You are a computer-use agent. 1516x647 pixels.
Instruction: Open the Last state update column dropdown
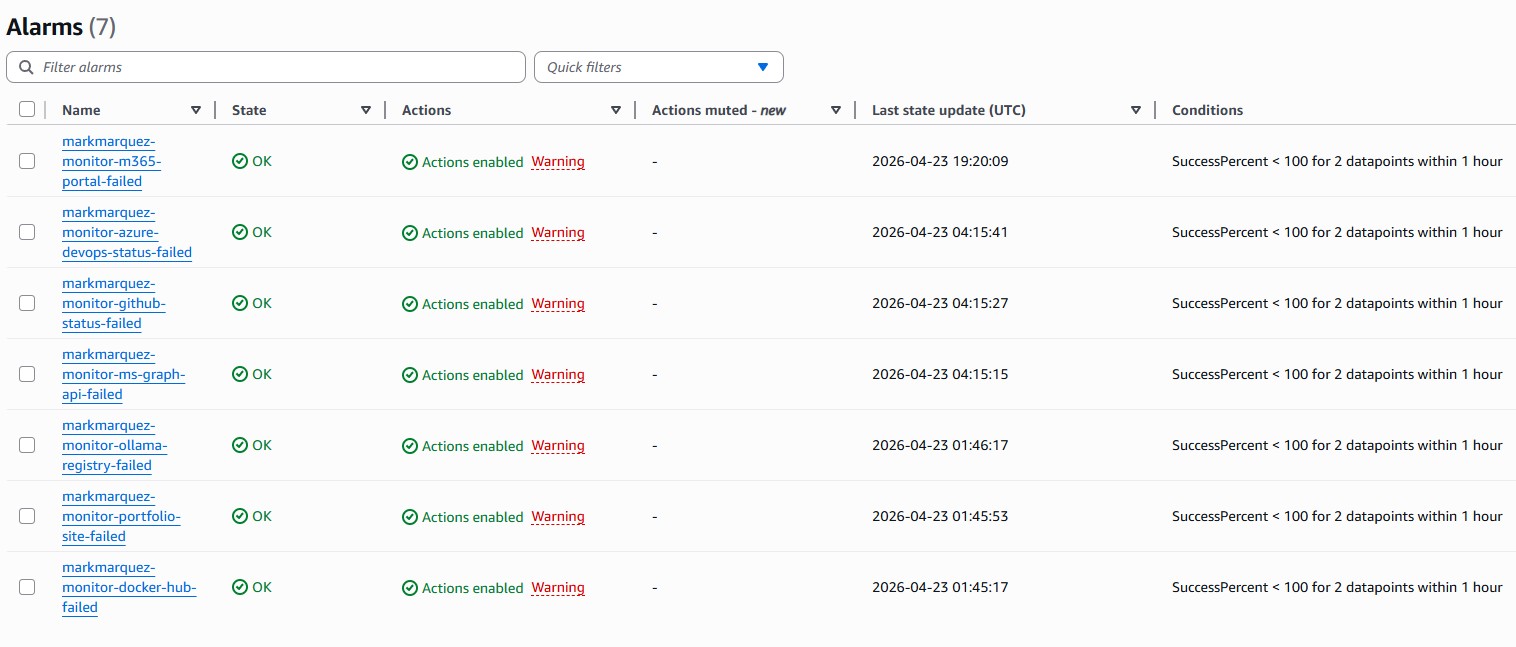pos(1135,110)
